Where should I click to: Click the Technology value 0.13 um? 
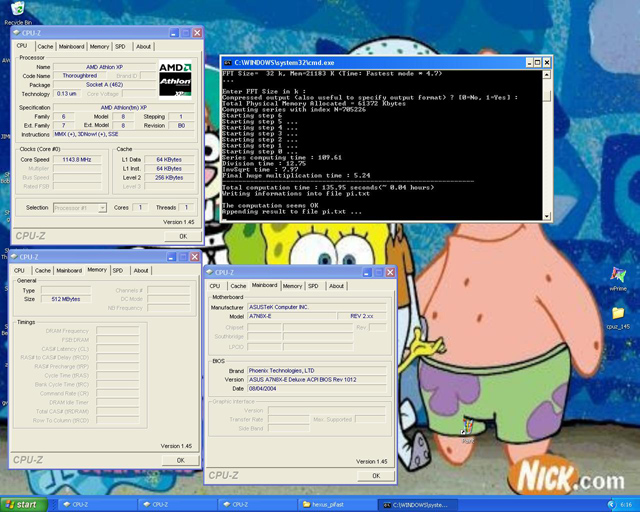67,94
